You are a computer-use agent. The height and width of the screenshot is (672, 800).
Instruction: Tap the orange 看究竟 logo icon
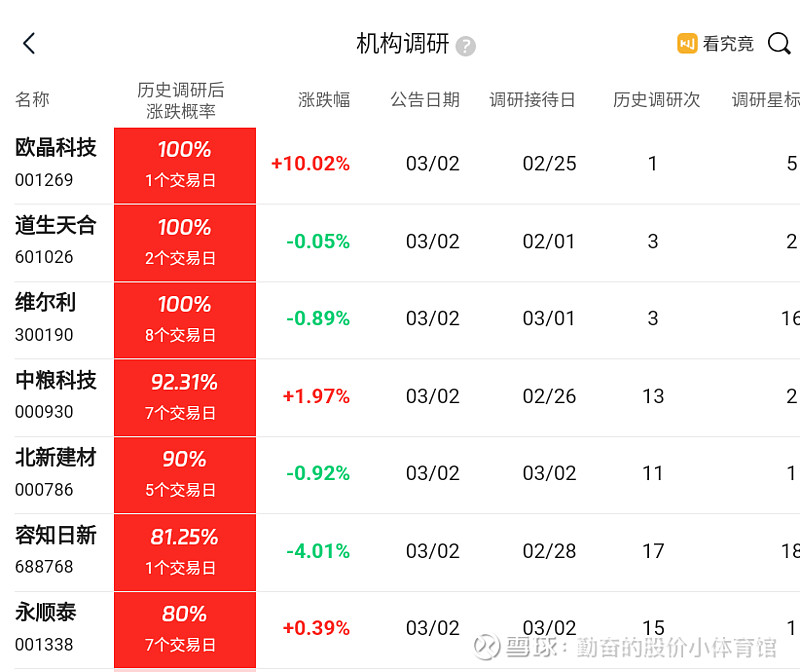click(x=687, y=43)
